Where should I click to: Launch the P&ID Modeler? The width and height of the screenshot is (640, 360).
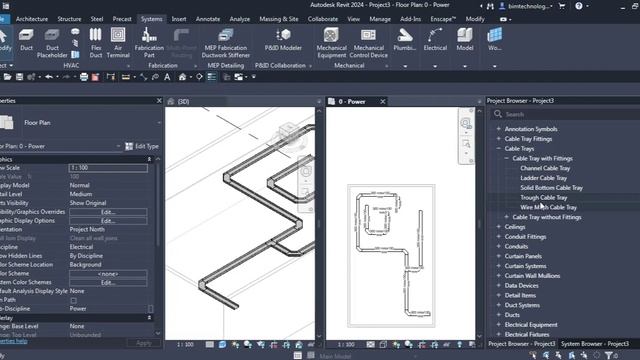tap(283, 40)
